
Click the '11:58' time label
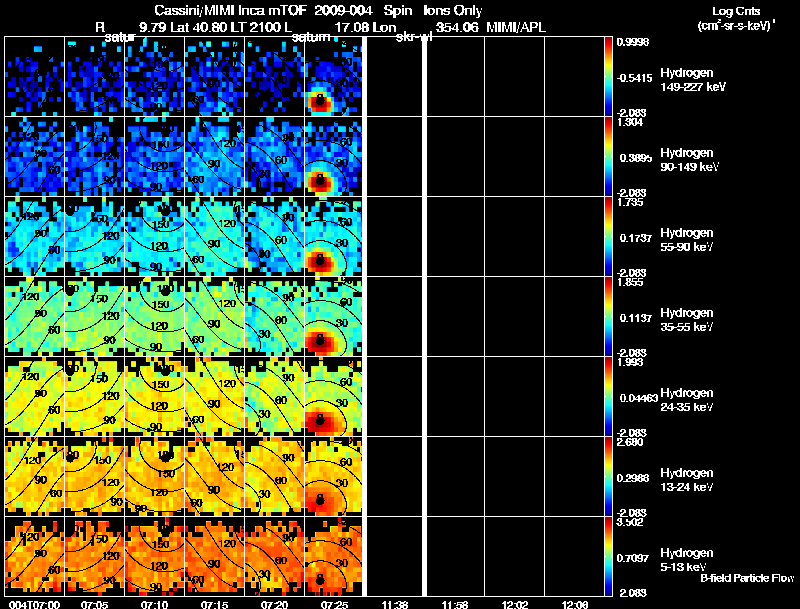pos(455,604)
